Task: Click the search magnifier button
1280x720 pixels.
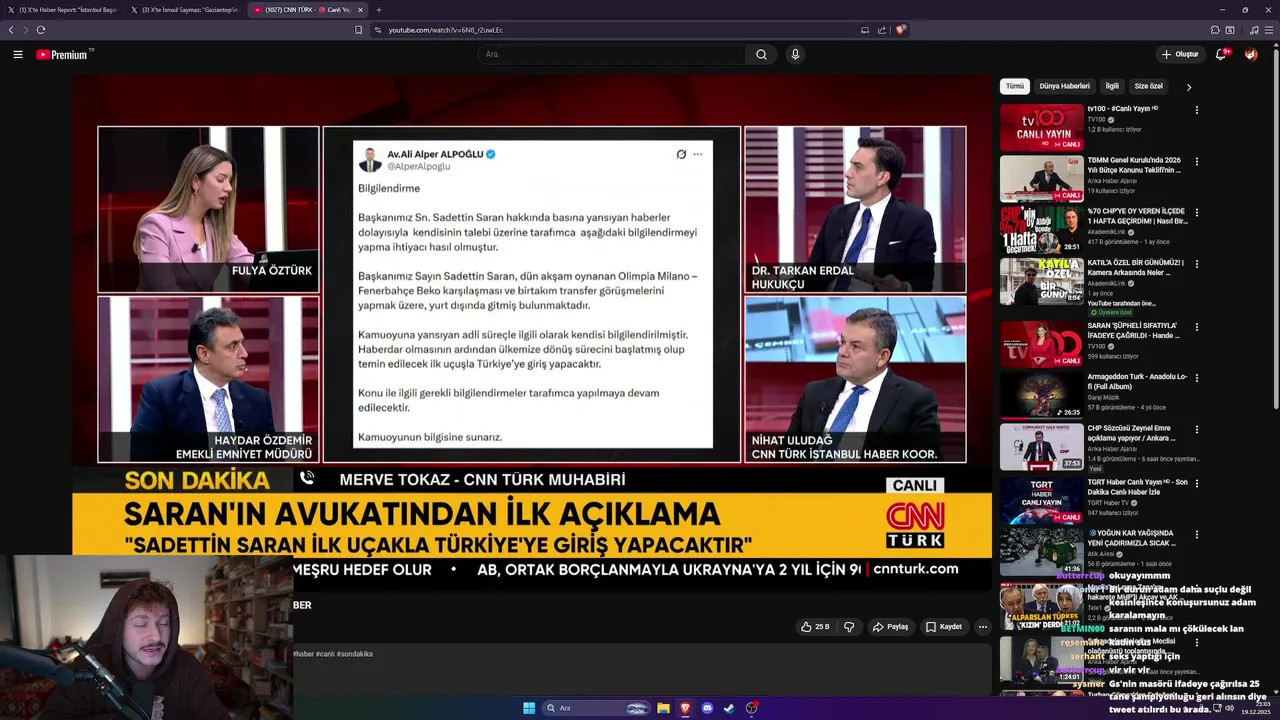Action: pos(761,54)
